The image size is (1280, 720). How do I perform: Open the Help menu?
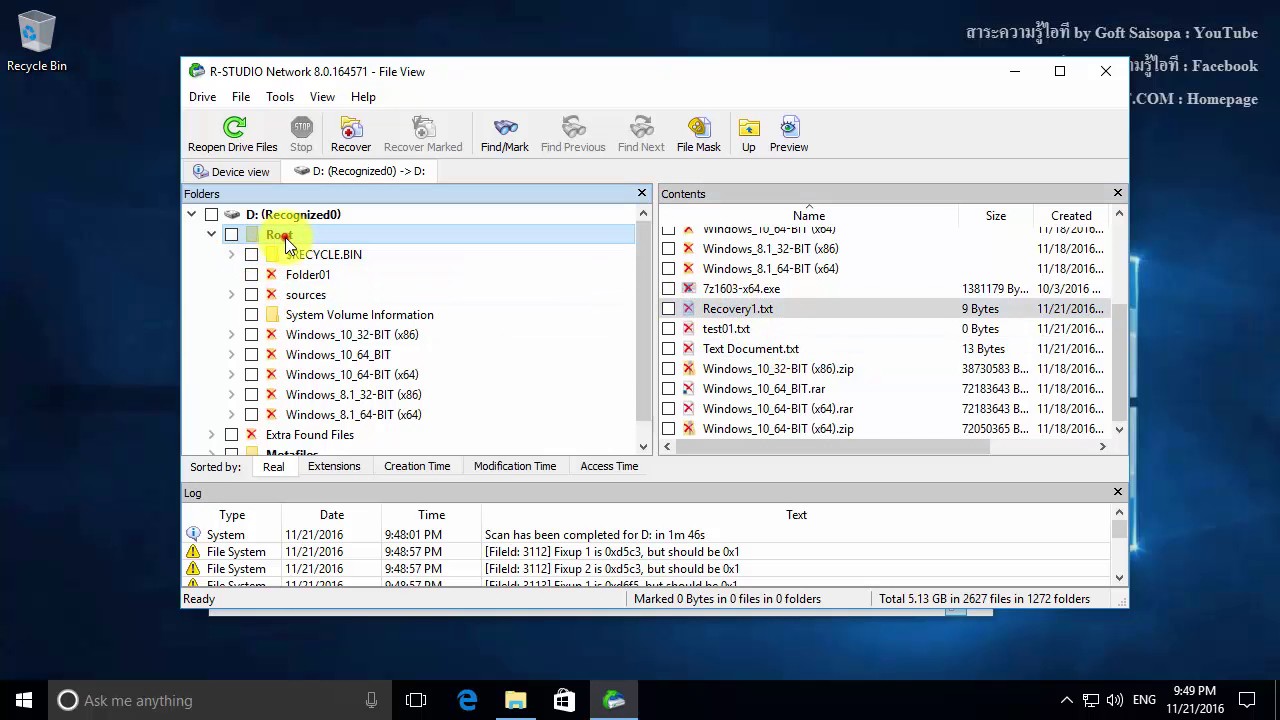(363, 96)
